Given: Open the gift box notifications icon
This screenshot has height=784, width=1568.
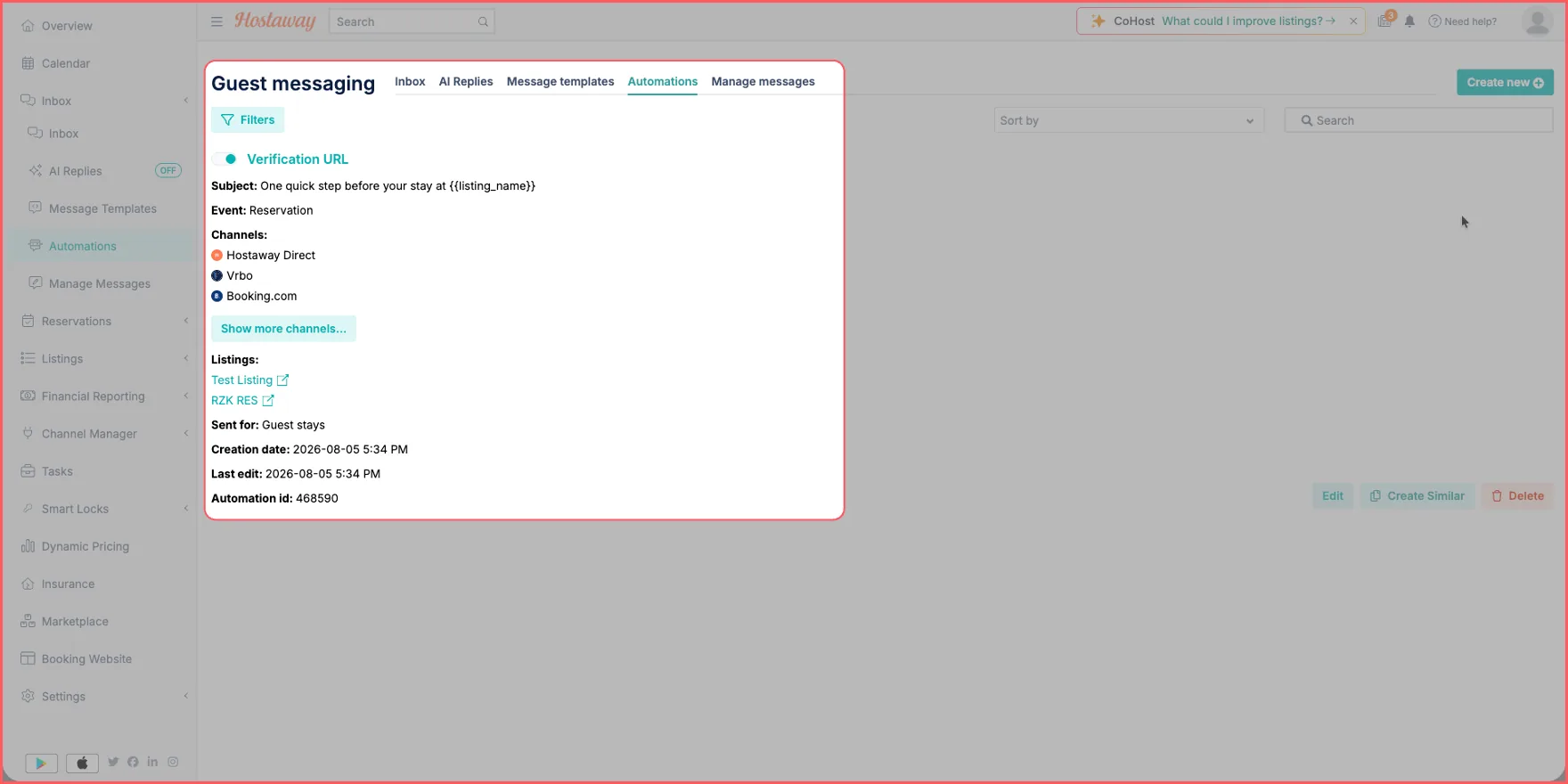Looking at the screenshot, I should pyautogui.click(x=1385, y=20).
